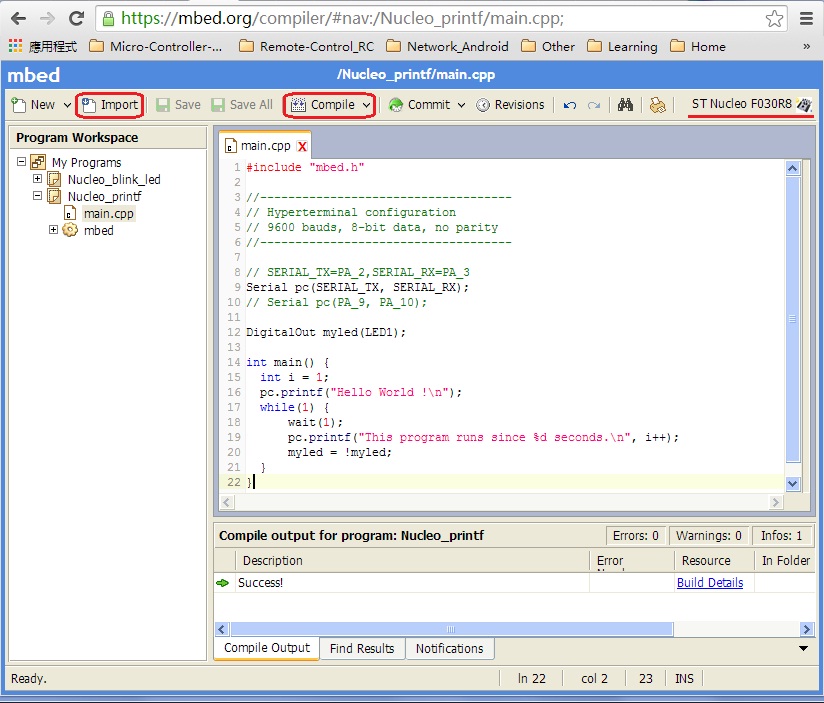824x703 pixels.
Task: Expand the mbed library node
Action: (53, 230)
